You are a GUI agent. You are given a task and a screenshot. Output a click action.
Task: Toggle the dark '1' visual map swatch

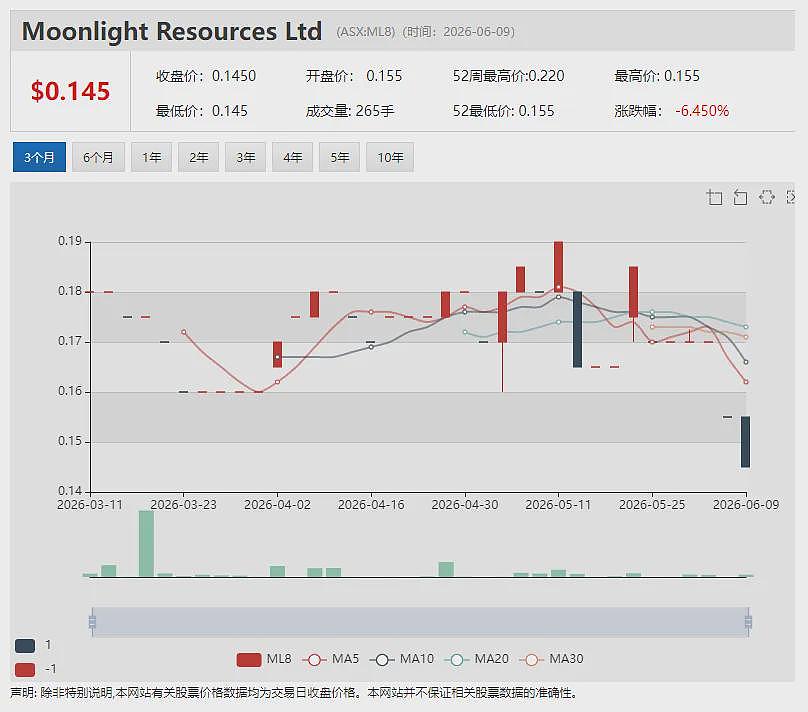pyautogui.click(x=25, y=646)
